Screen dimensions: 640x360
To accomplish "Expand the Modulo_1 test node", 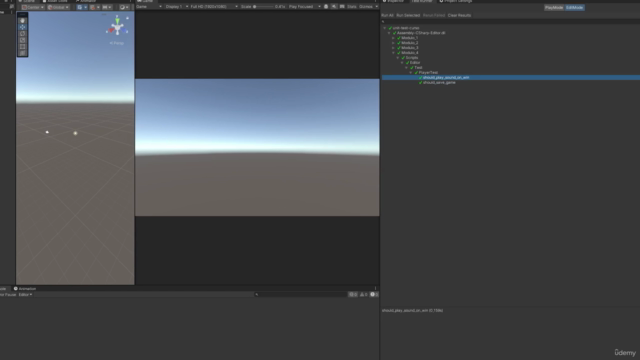I will pos(393,38).
